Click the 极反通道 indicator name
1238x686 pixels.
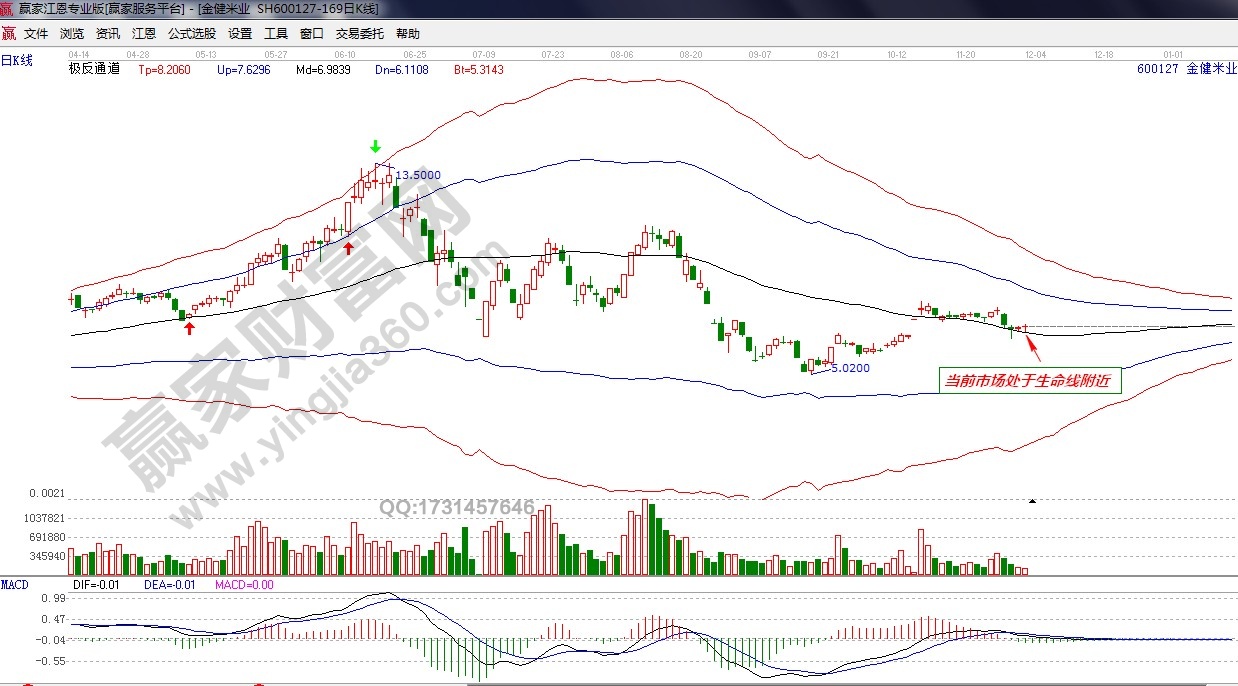pyautogui.click(x=94, y=69)
